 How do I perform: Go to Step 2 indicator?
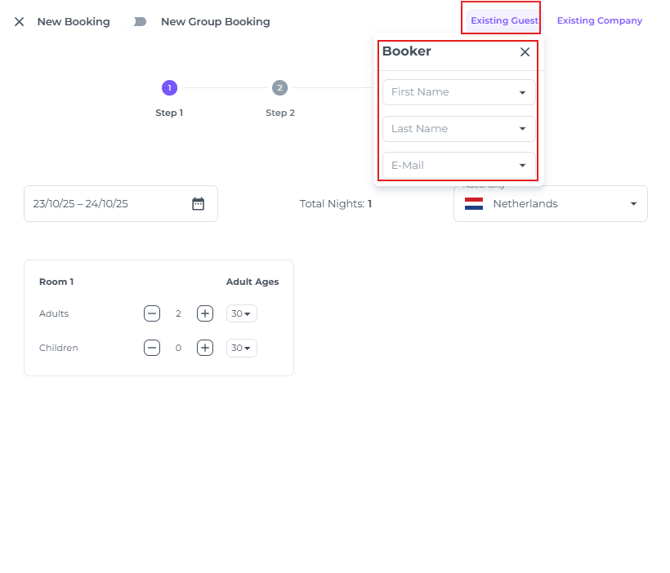point(280,88)
